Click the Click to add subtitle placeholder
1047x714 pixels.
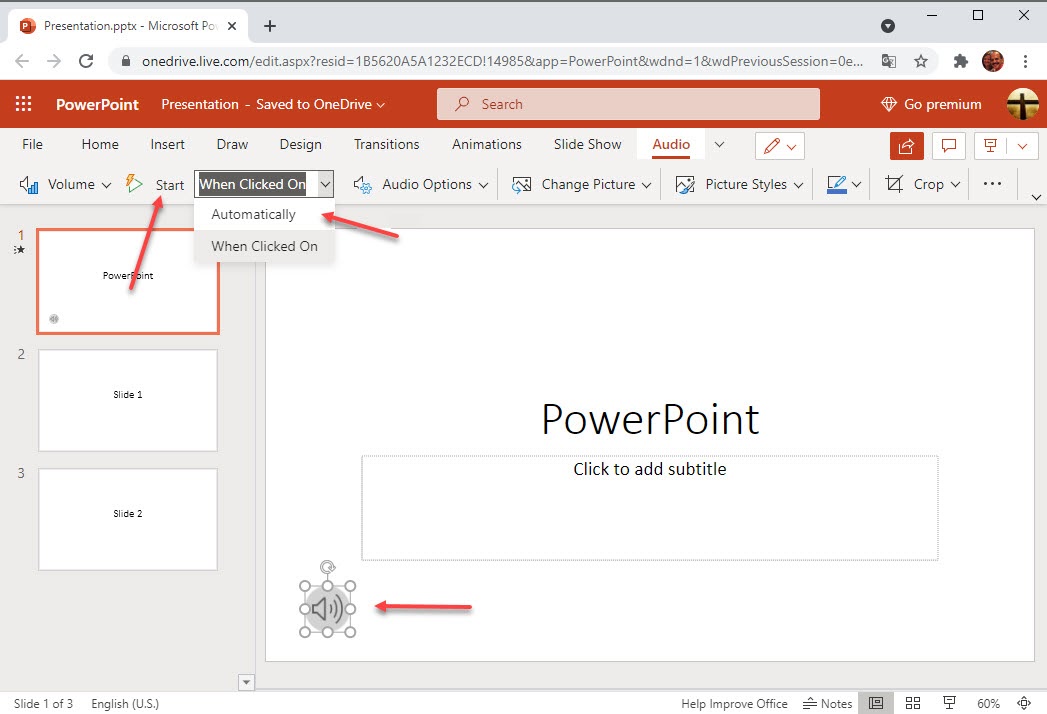[650, 508]
